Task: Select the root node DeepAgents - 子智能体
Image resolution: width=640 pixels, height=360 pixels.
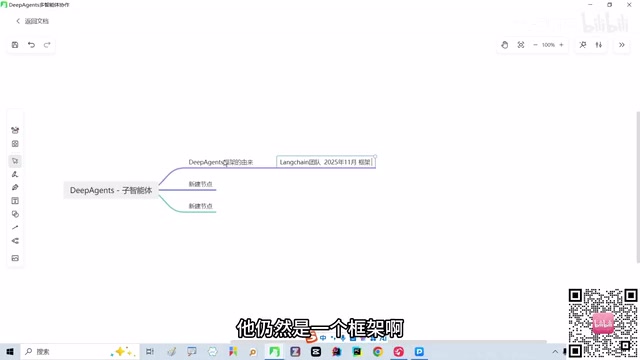Action: 111,190
